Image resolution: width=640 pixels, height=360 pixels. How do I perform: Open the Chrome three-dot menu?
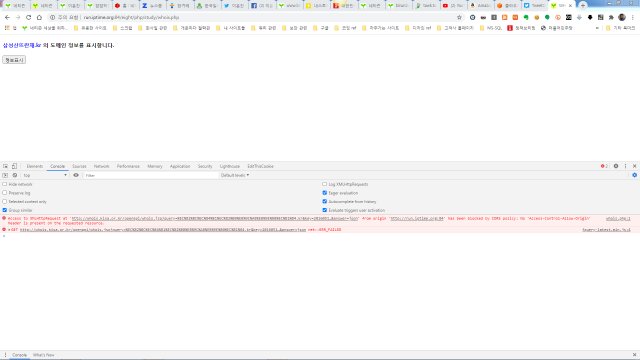(633, 18)
